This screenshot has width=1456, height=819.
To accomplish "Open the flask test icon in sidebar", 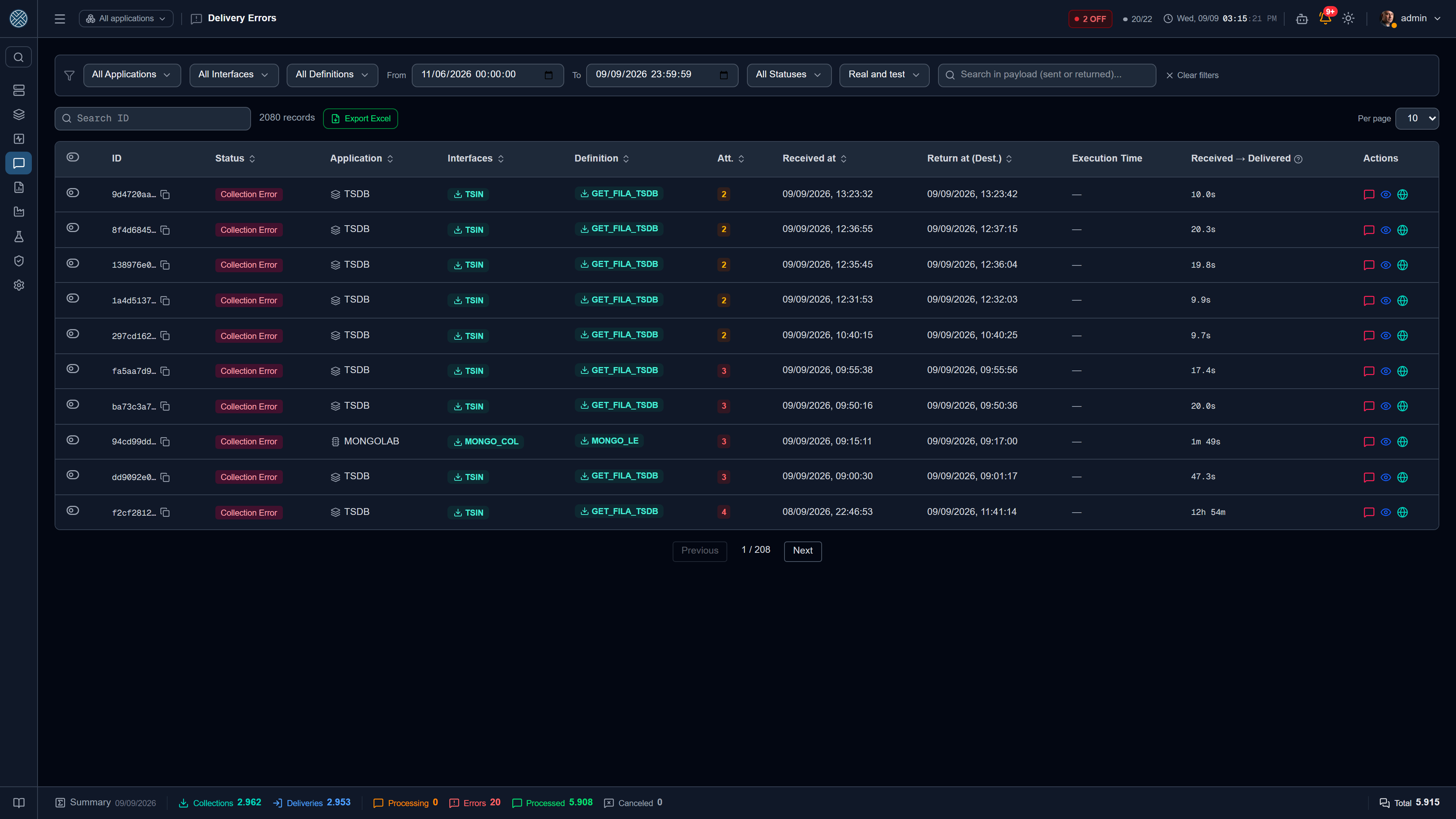I will tap(19, 236).
